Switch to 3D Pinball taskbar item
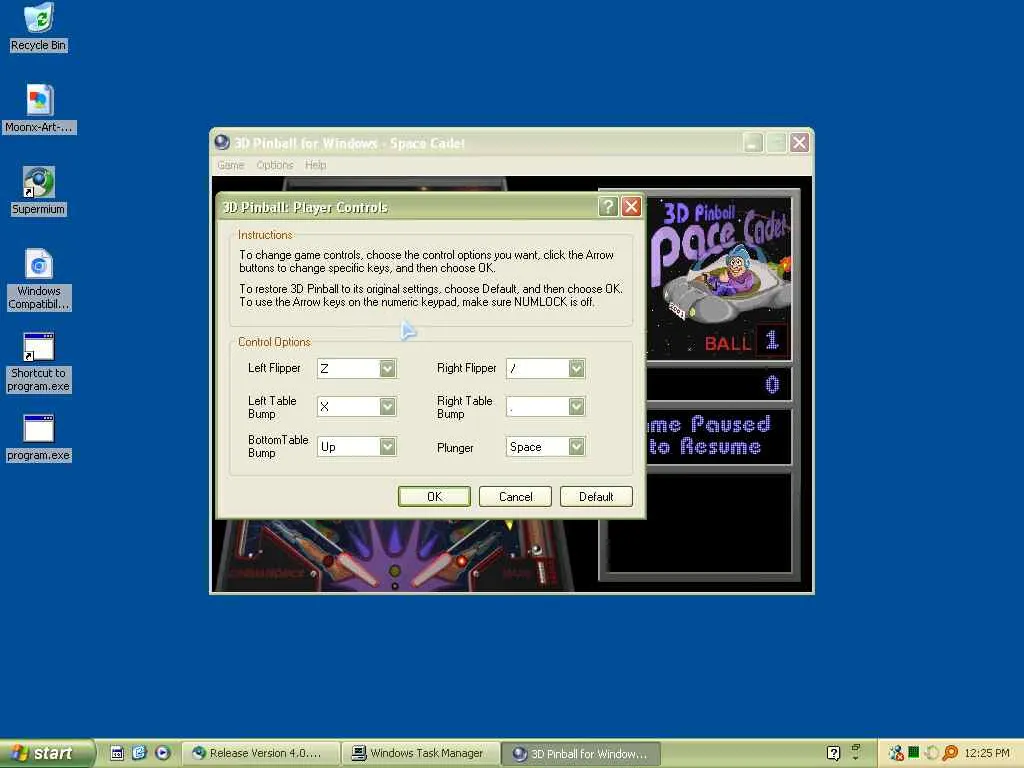This screenshot has height=768, width=1024. (581, 753)
